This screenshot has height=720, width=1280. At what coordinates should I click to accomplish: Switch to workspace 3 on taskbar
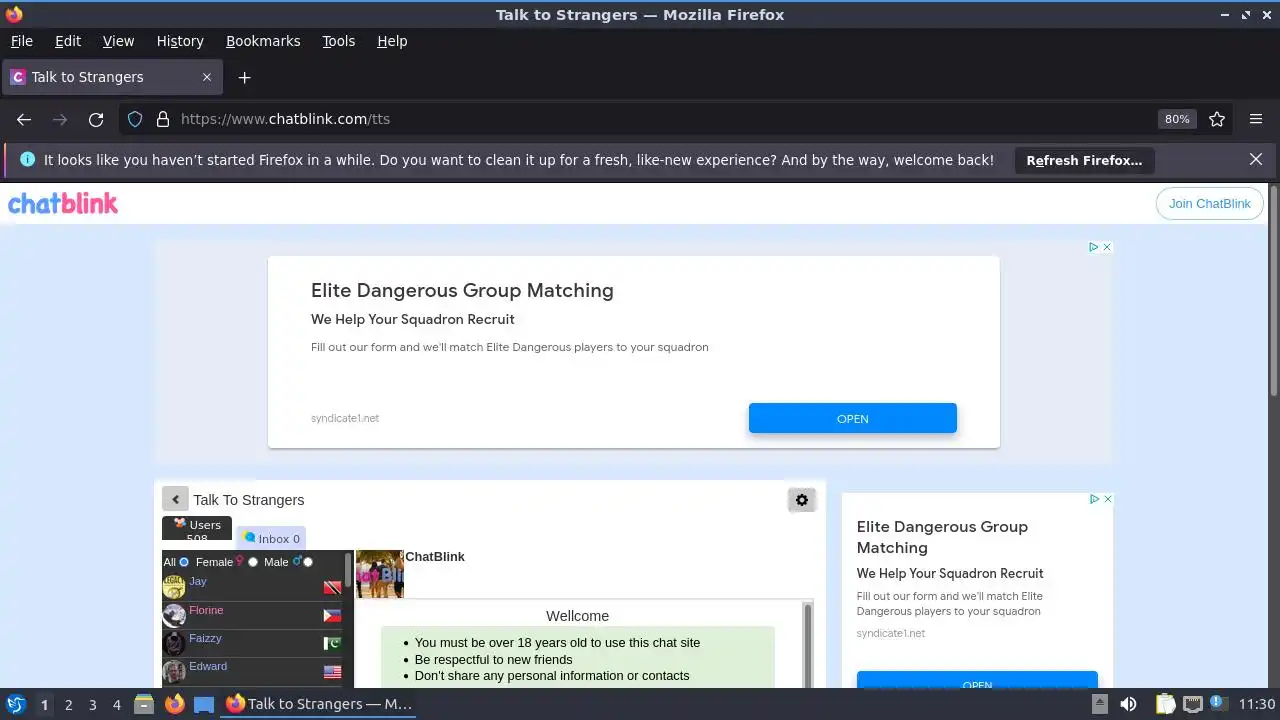click(x=92, y=704)
